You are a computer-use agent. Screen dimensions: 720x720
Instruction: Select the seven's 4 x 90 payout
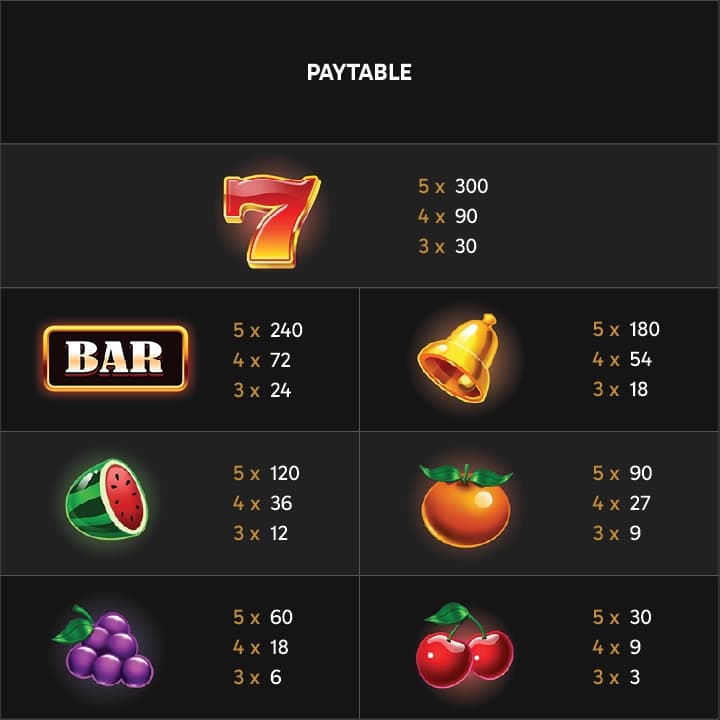[448, 216]
